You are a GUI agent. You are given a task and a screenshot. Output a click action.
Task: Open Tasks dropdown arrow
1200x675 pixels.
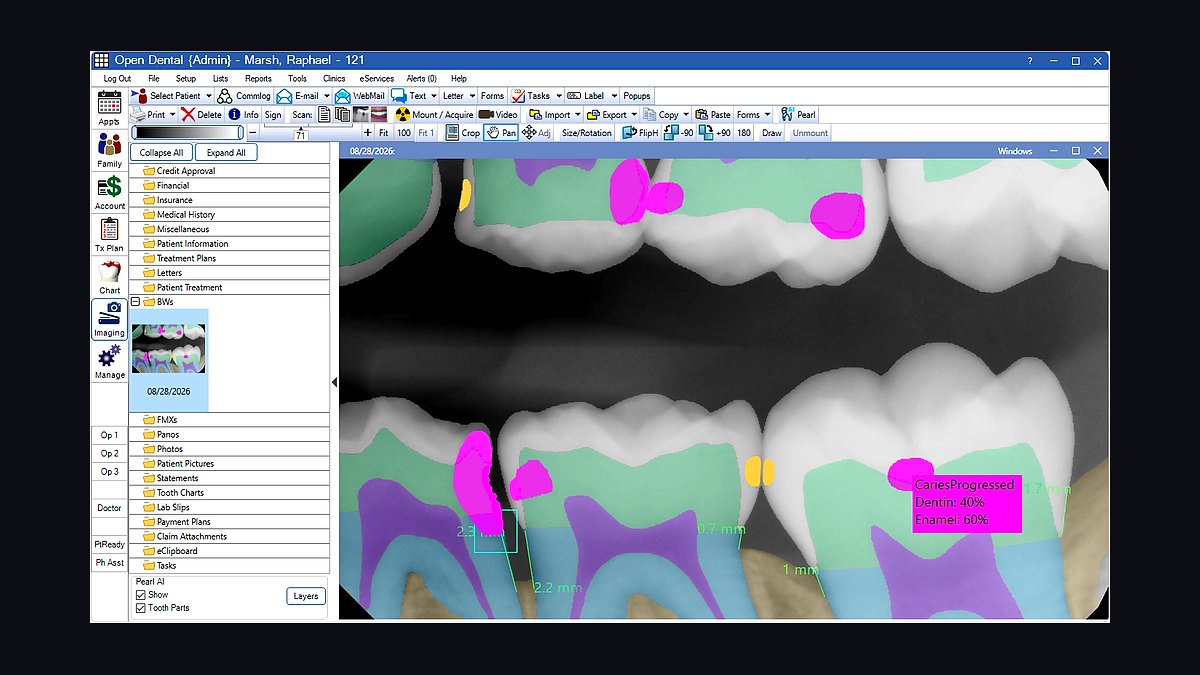(x=558, y=96)
